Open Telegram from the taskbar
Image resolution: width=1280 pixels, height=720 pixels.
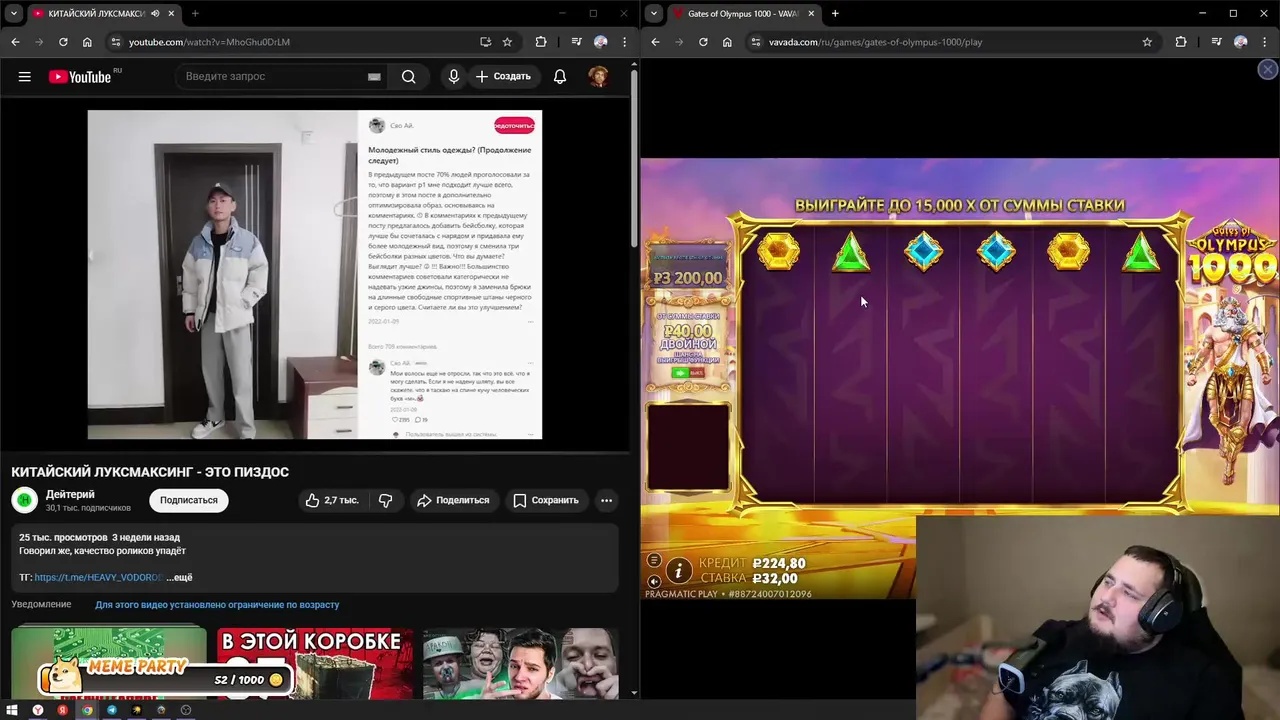112,710
